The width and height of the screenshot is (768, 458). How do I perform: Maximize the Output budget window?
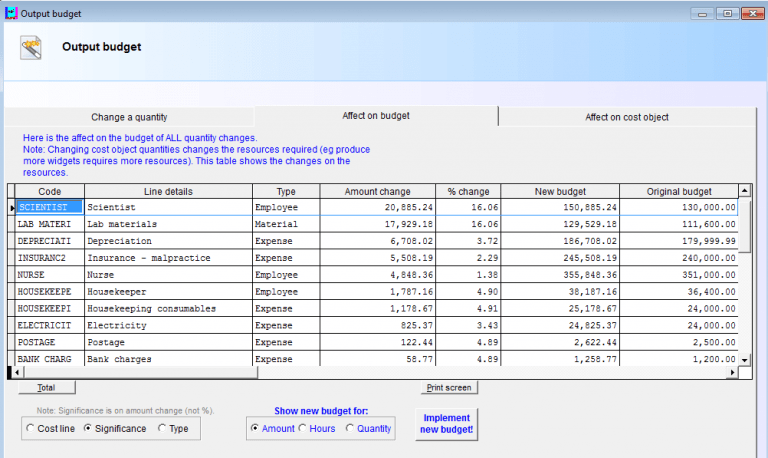click(x=727, y=14)
